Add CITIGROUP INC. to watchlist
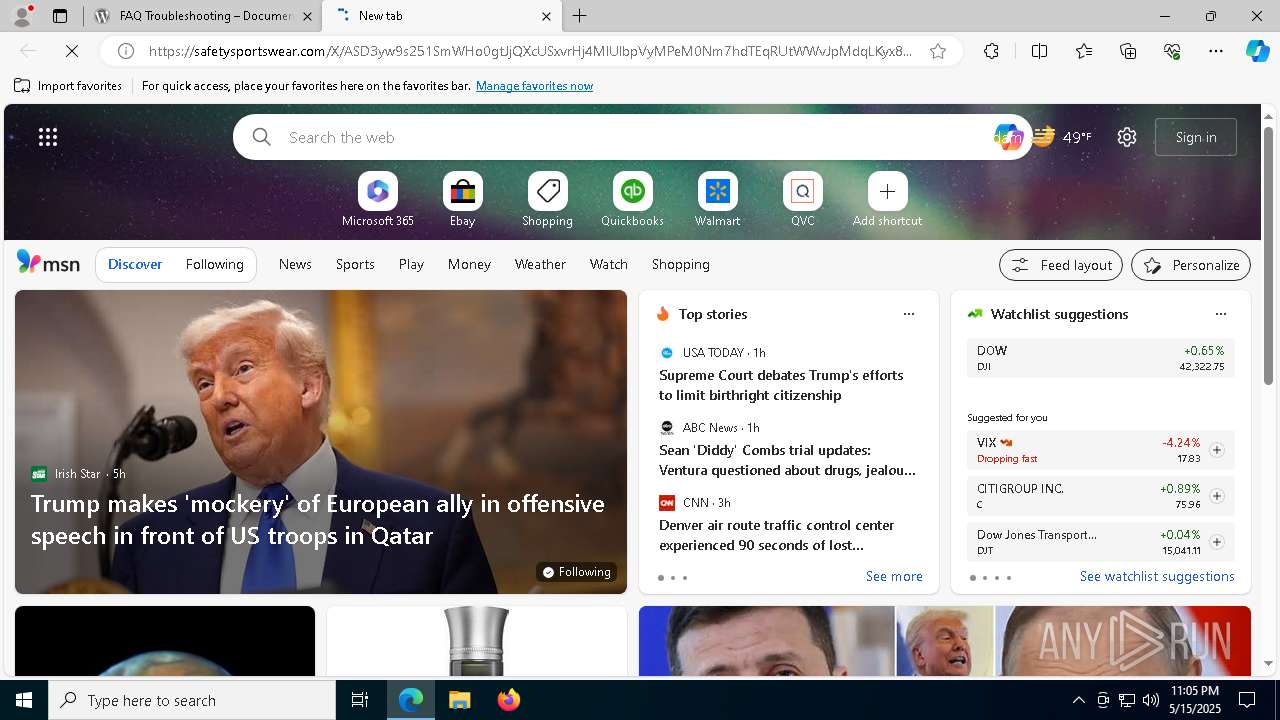1280x720 pixels. [x=1216, y=496]
